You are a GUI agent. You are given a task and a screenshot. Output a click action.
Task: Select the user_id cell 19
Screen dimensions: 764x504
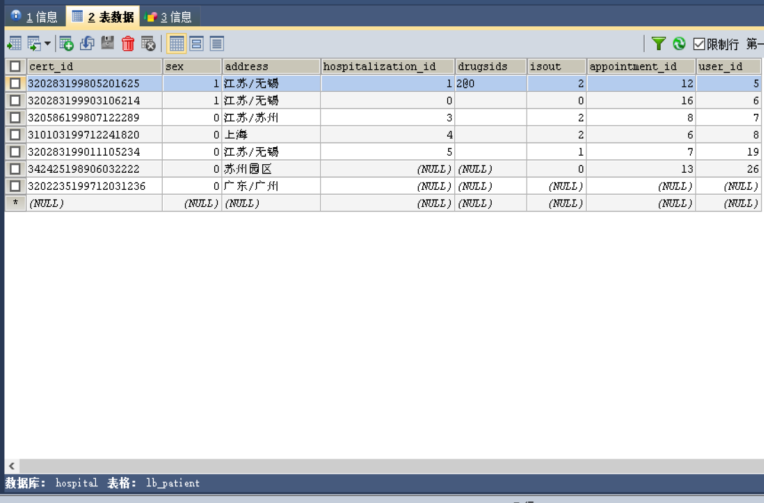[728, 152]
